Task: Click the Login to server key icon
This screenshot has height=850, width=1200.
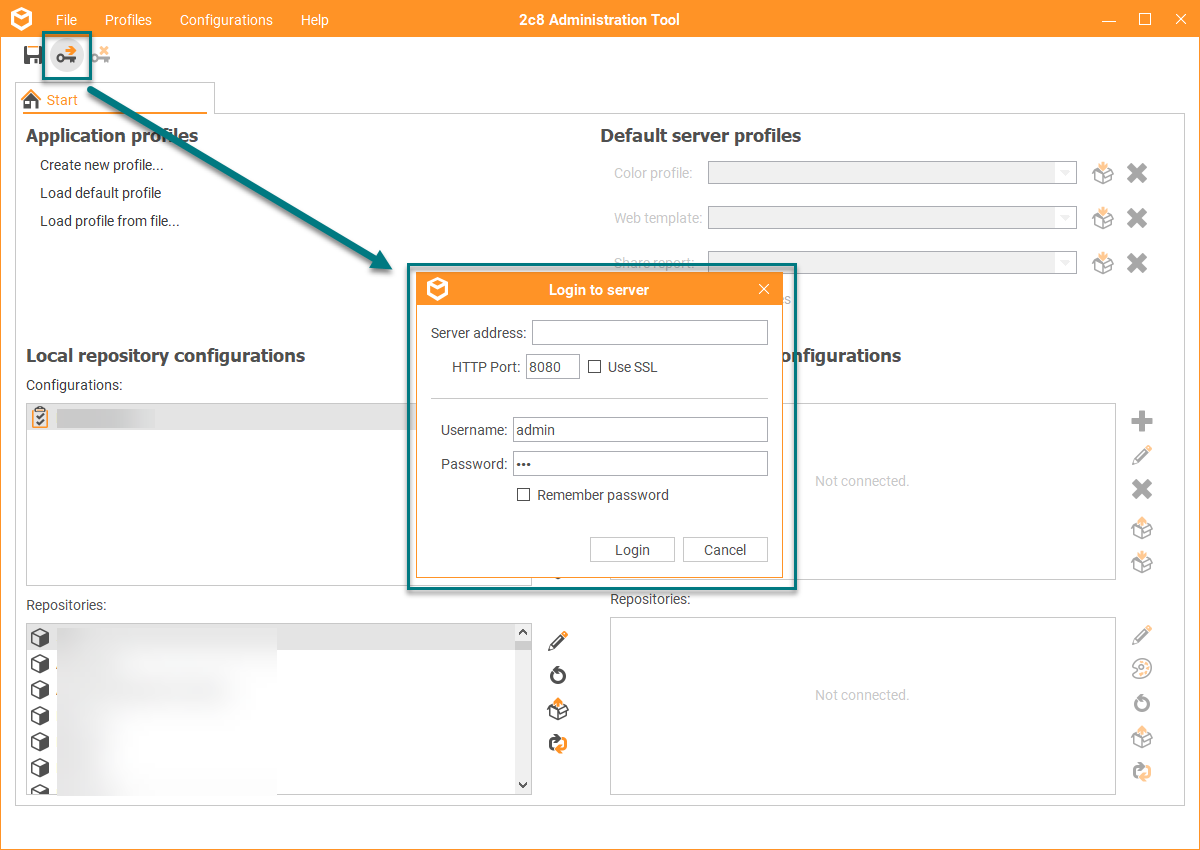Action: [x=67, y=56]
